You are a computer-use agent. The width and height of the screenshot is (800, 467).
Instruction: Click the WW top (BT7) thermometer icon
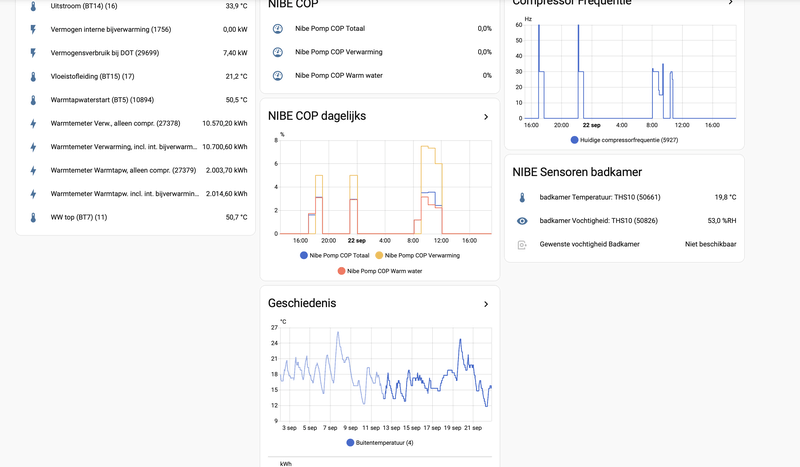coord(33,217)
